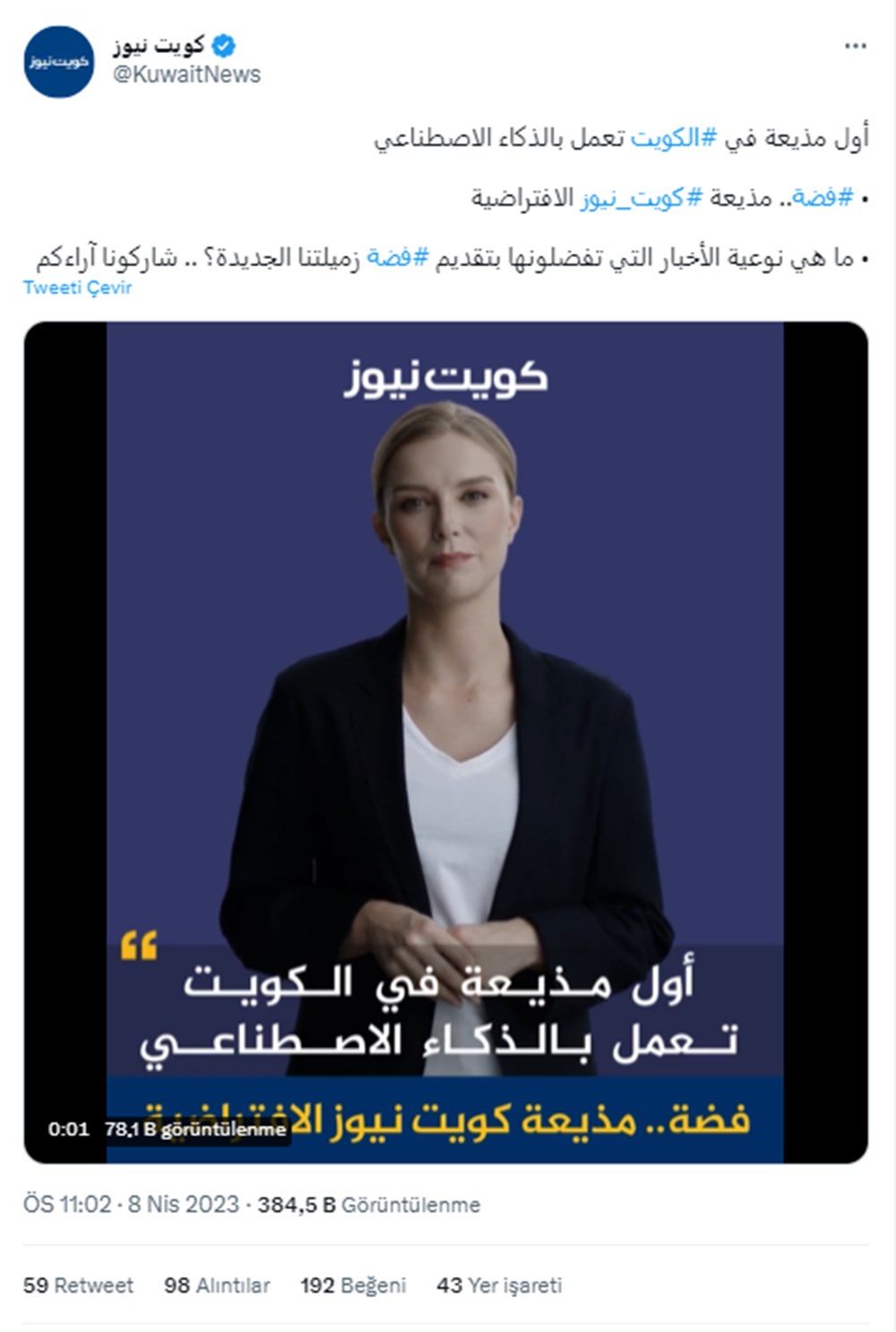Open the three-dots tweet options menu
896x1332 pixels.
click(856, 47)
